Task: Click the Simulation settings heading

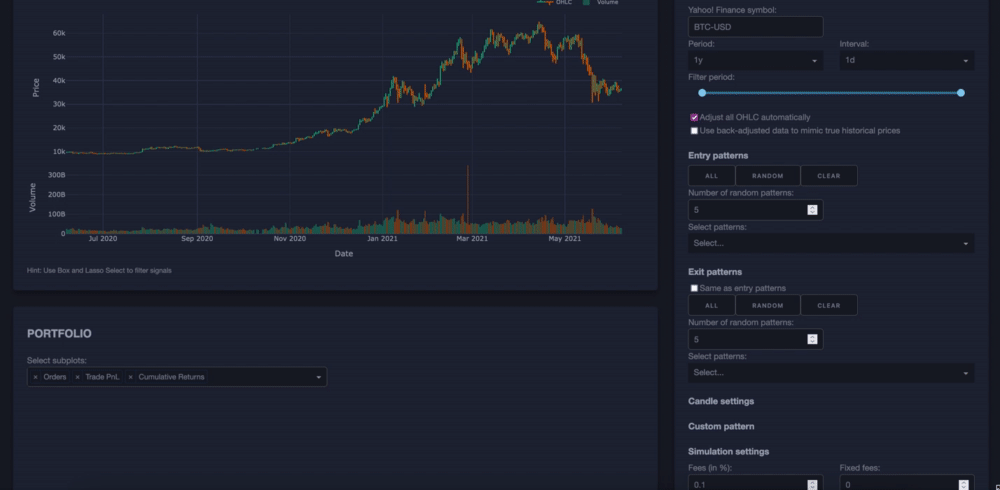Action: click(x=728, y=451)
